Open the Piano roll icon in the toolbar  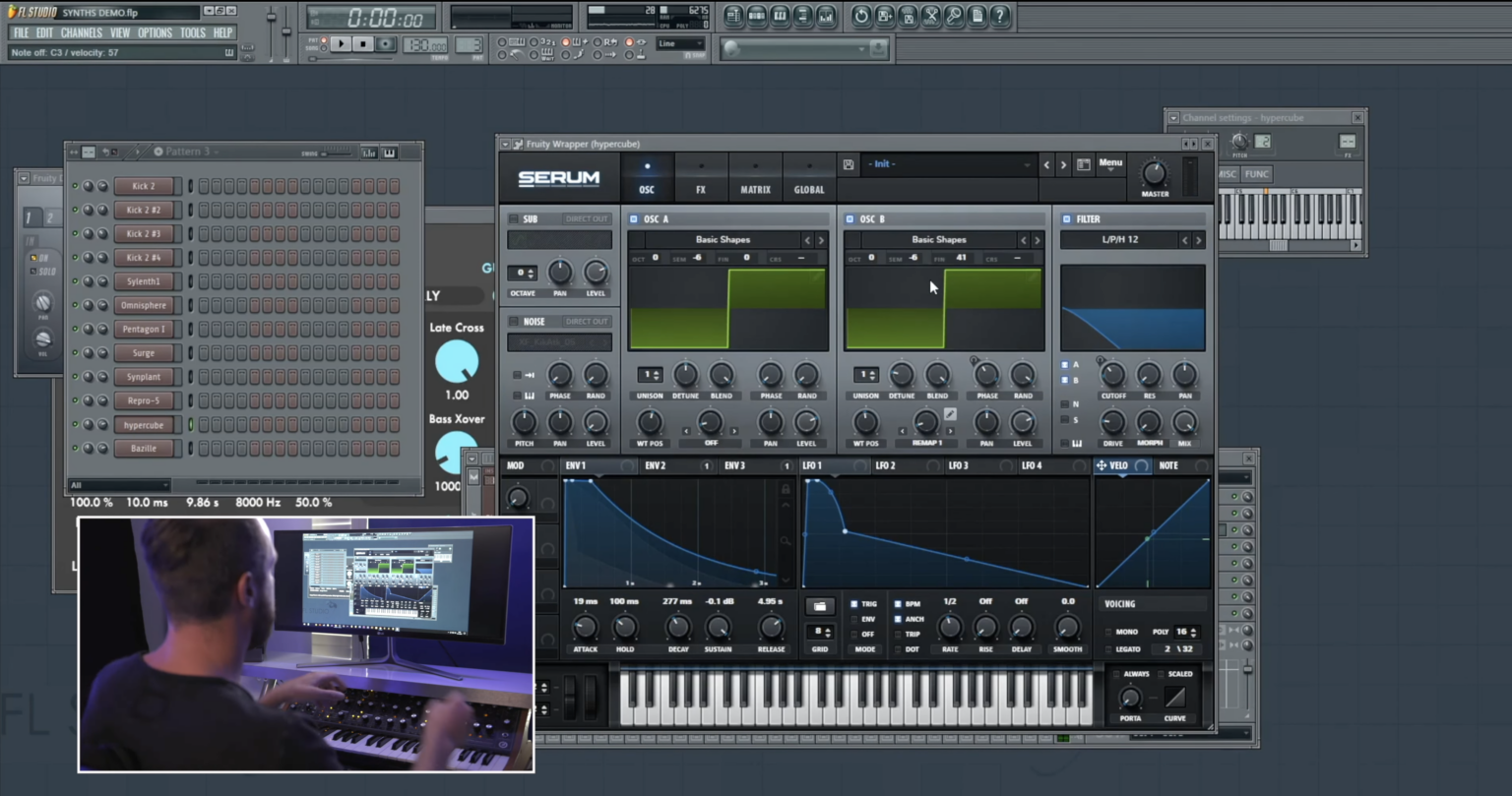pyautogui.click(x=780, y=16)
